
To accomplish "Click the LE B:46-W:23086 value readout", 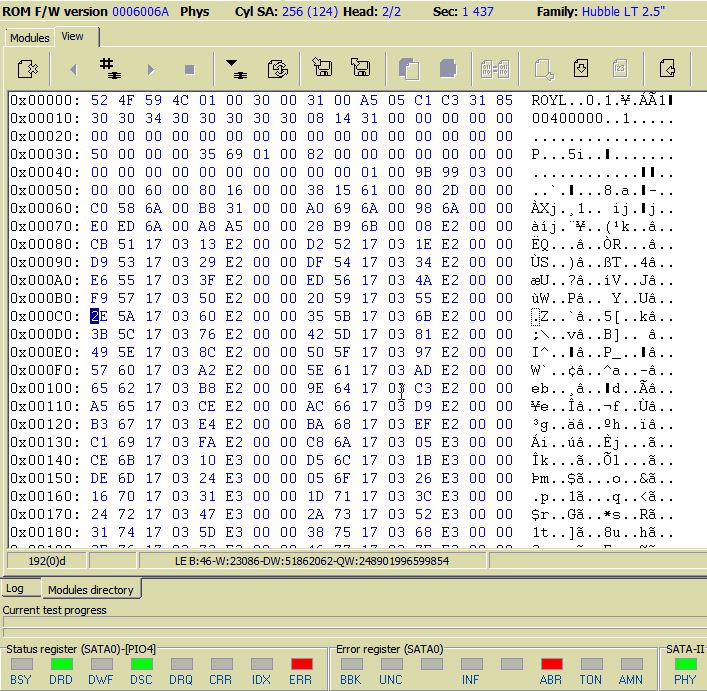I will (312, 561).
